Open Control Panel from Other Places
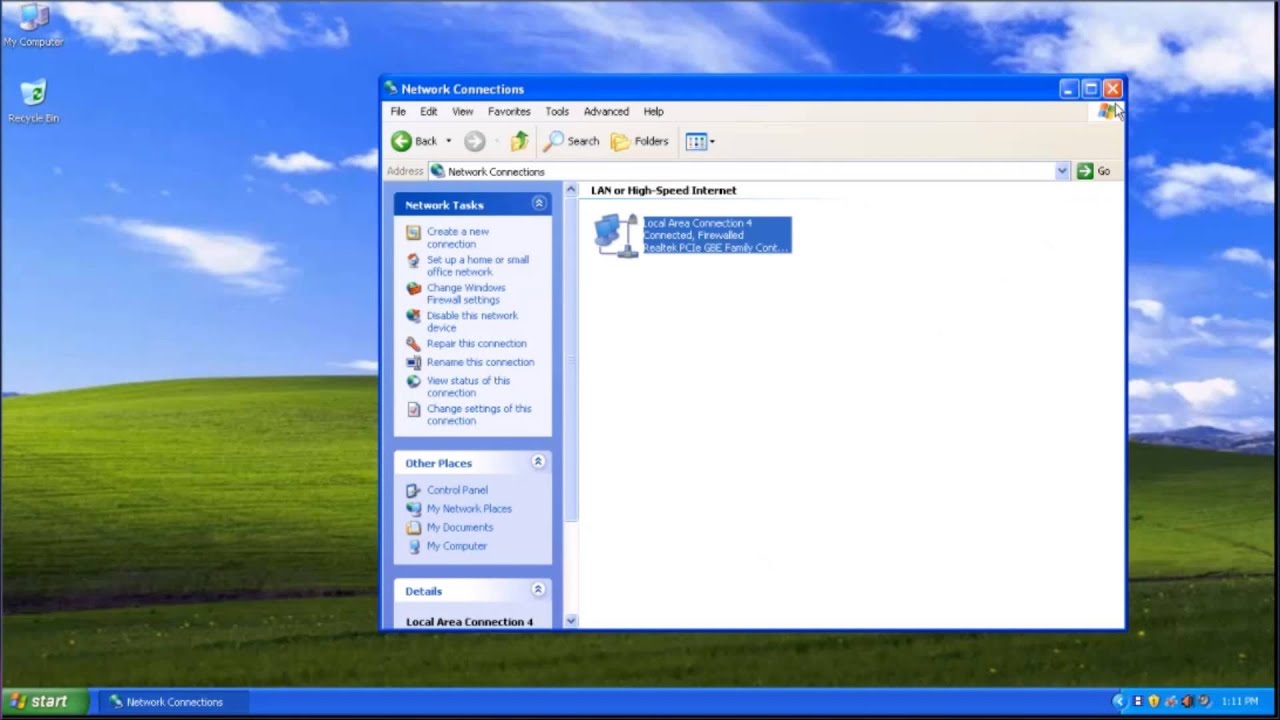This screenshot has height=720, width=1280. click(457, 490)
